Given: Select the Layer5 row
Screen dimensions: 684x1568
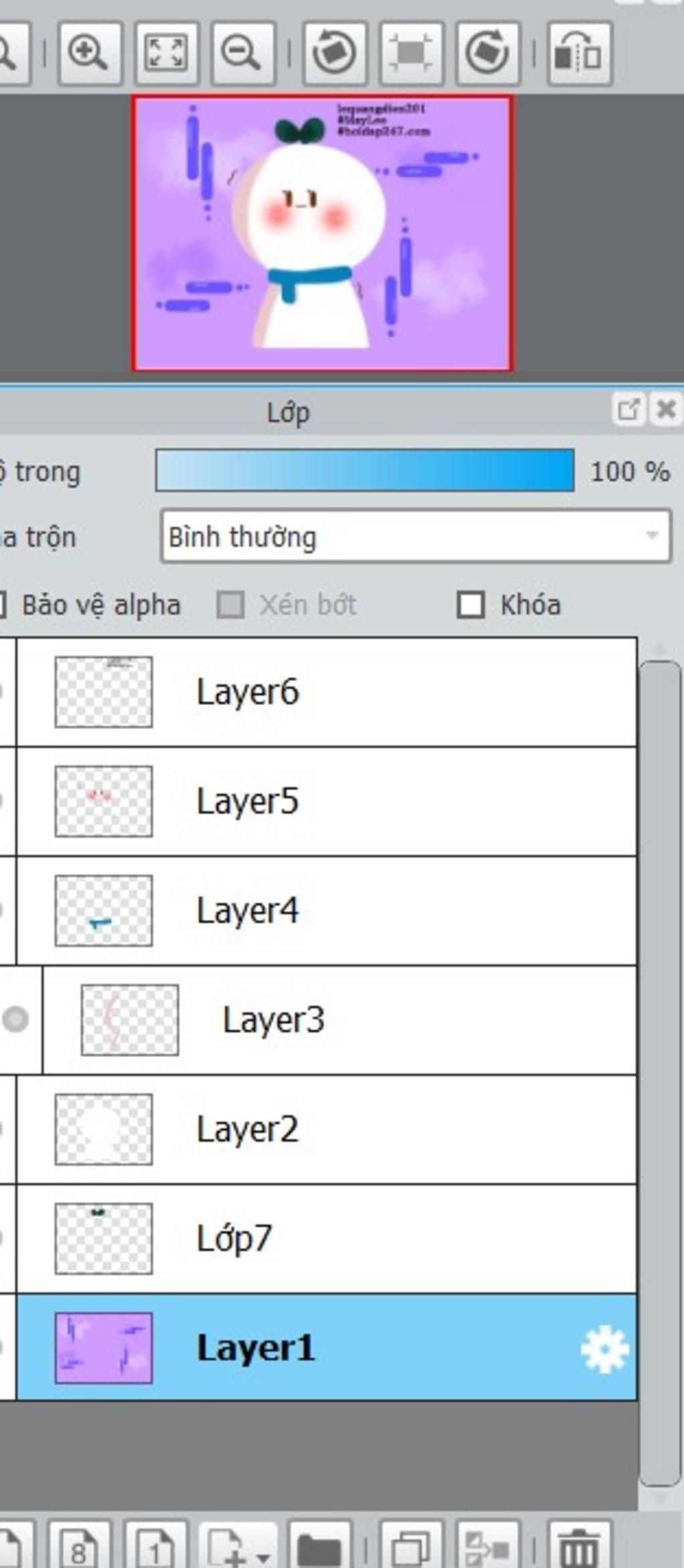Looking at the screenshot, I should [326, 801].
